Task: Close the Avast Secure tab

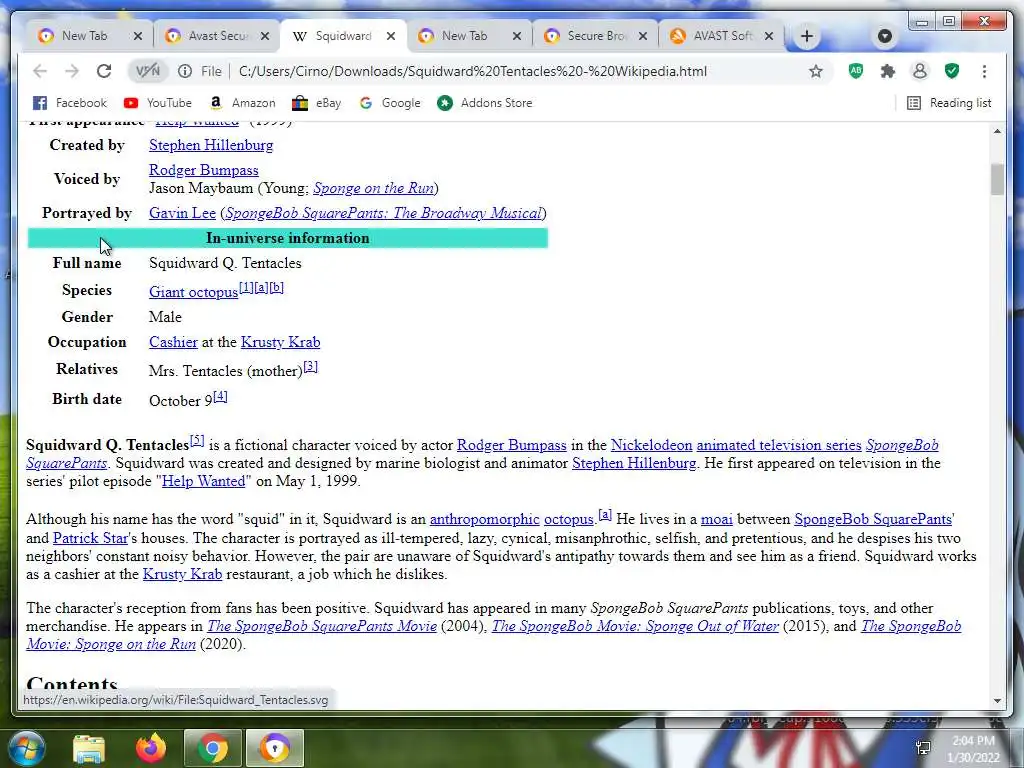Action: pyautogui.click(x=264, y=36)
